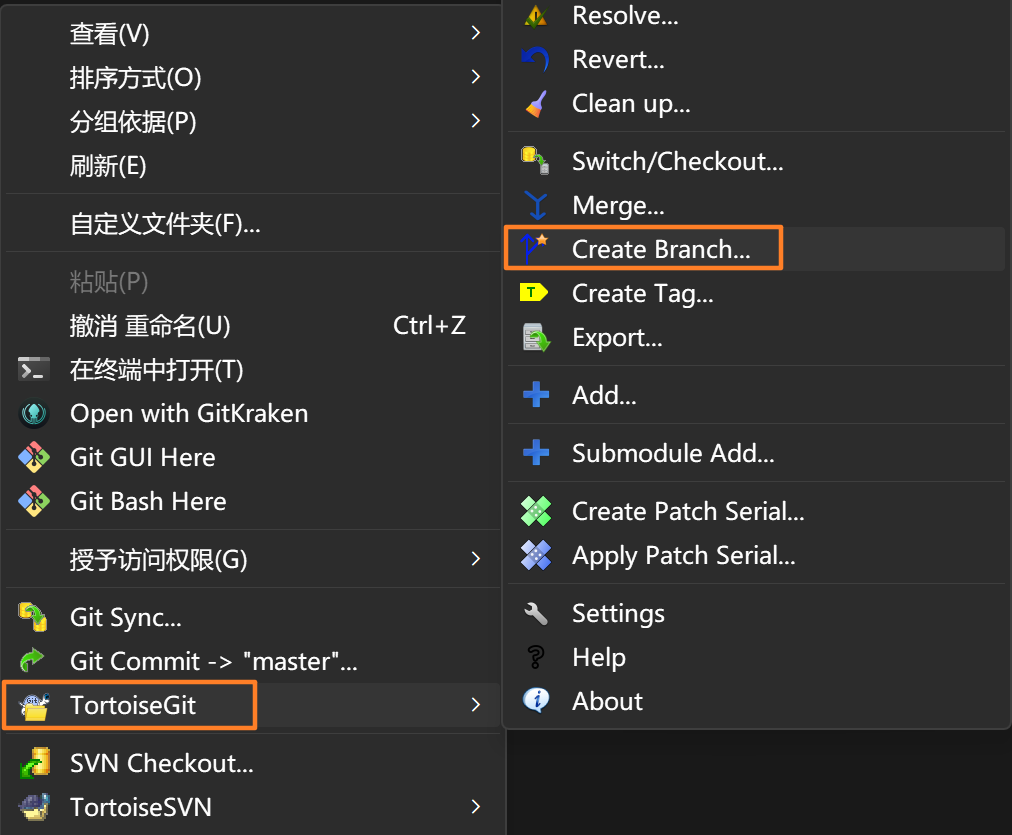Click the Switch/Checkout icon
Screen dimensions: 1012x835
click(536, 161)
